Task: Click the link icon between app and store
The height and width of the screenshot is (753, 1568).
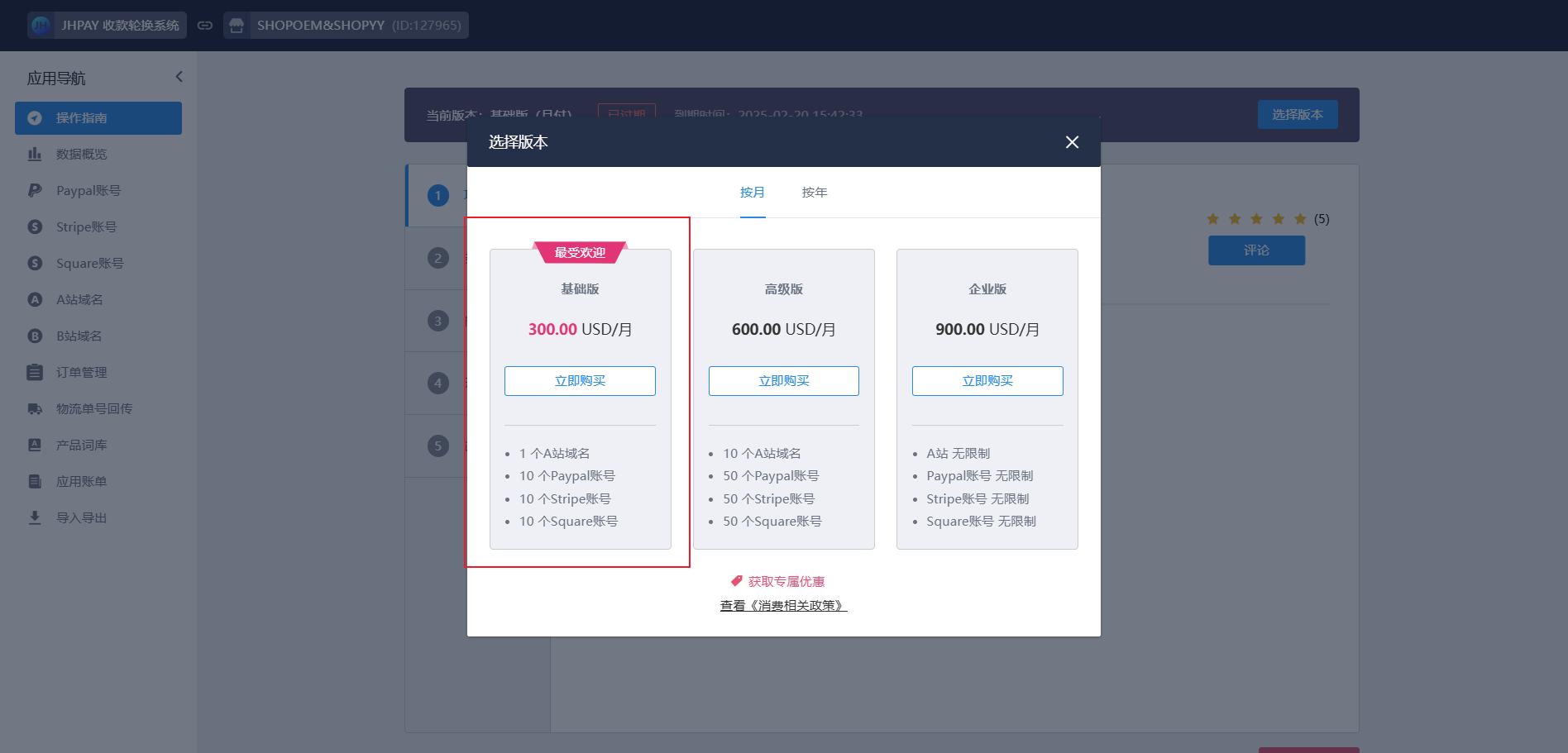Action: [x=205, y=26]
